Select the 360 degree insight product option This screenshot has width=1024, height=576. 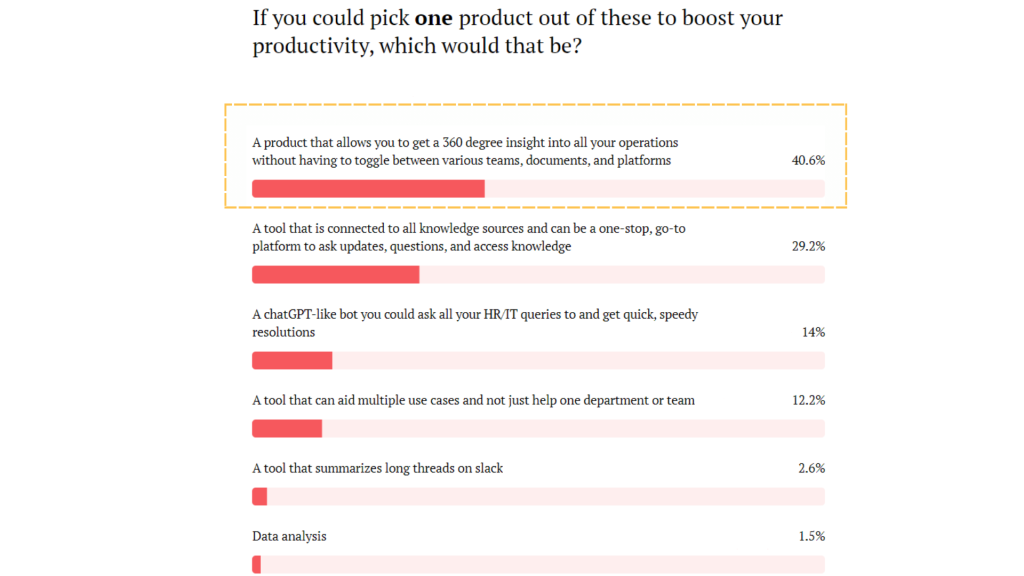tap(465, 152)
